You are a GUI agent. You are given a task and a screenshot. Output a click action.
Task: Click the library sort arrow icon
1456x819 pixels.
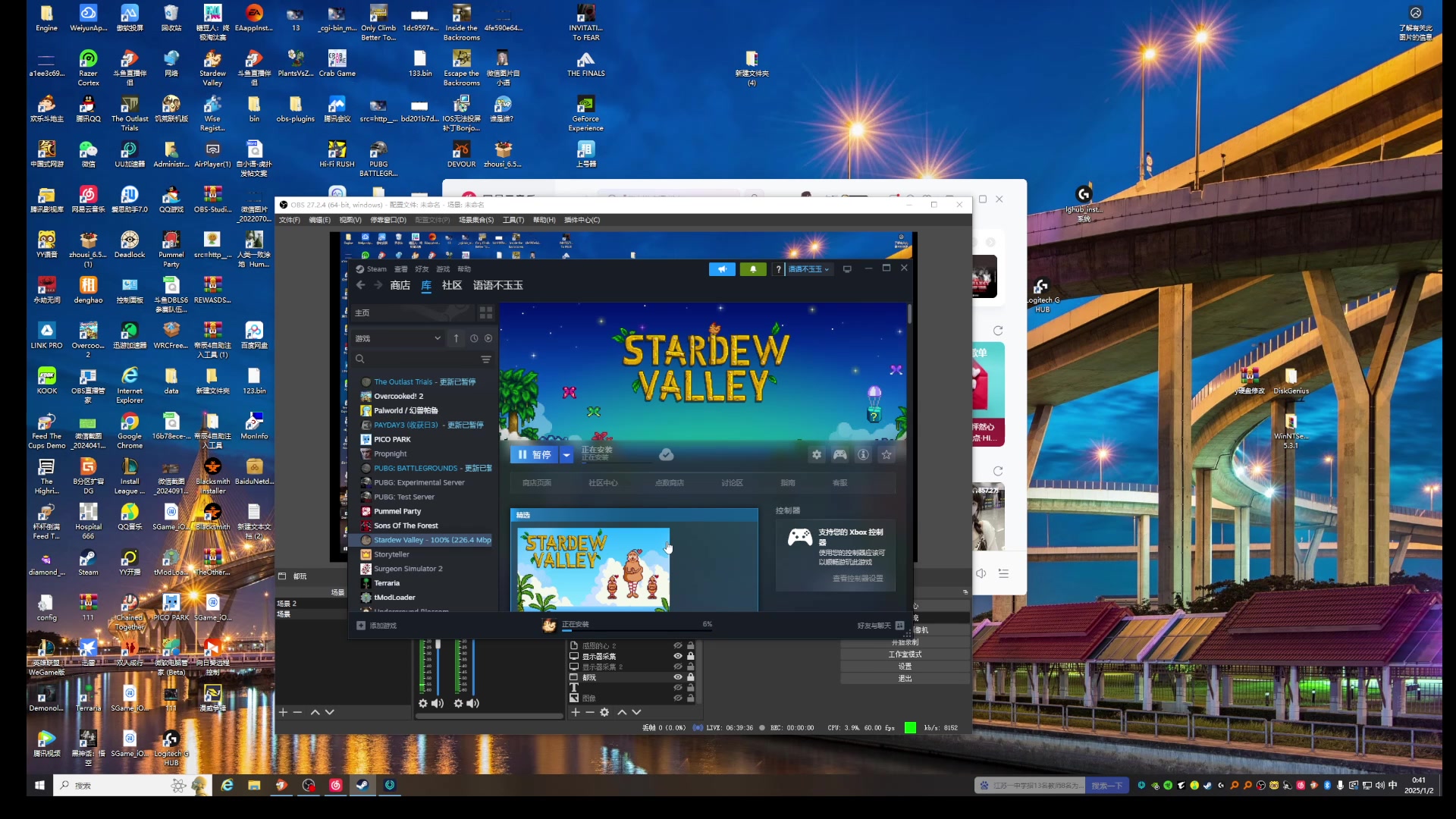tap(456, 338)
